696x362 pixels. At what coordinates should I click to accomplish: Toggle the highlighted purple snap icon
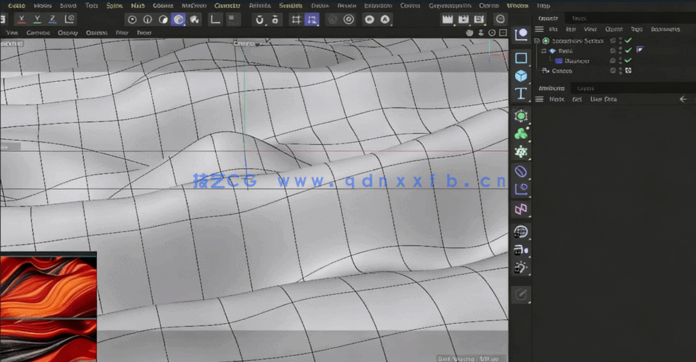tap(312, 20)
